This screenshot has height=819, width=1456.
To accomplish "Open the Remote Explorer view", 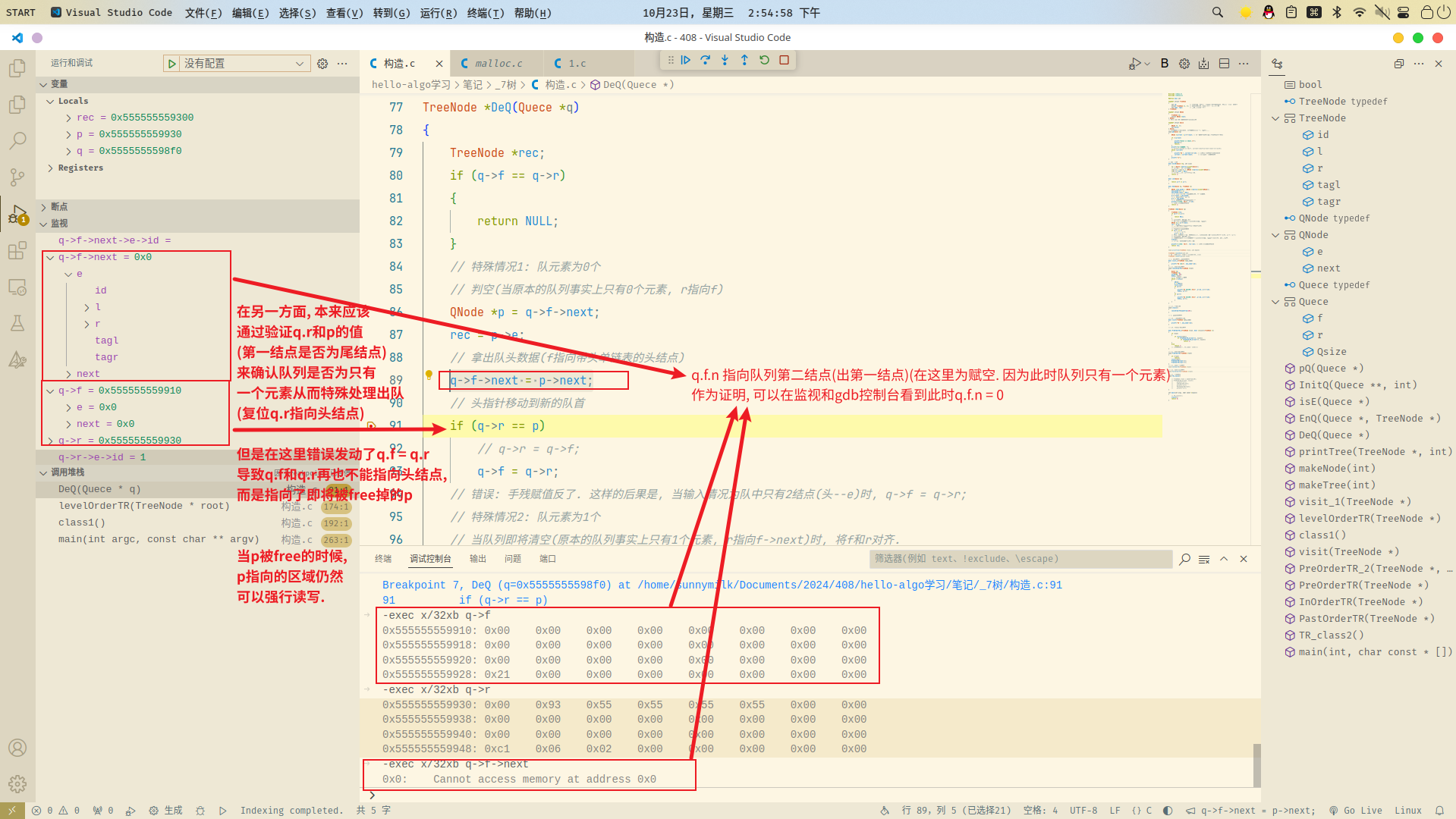I will [x=17, y=287].
